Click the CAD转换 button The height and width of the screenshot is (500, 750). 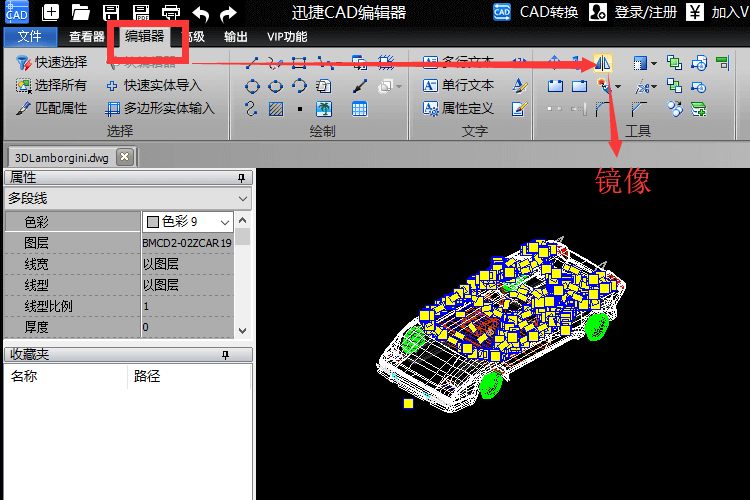click(x=536, y=13)
